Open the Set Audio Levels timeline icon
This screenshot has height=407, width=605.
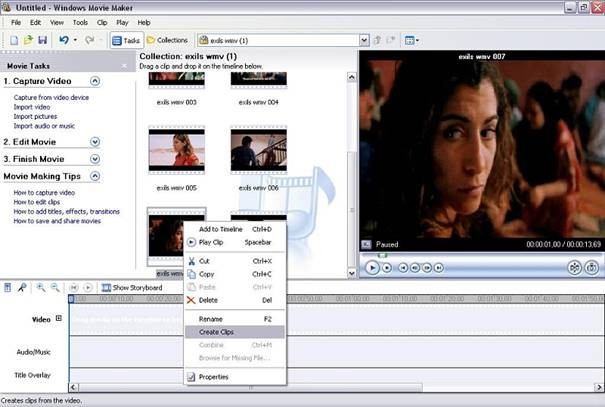[8, 287]
